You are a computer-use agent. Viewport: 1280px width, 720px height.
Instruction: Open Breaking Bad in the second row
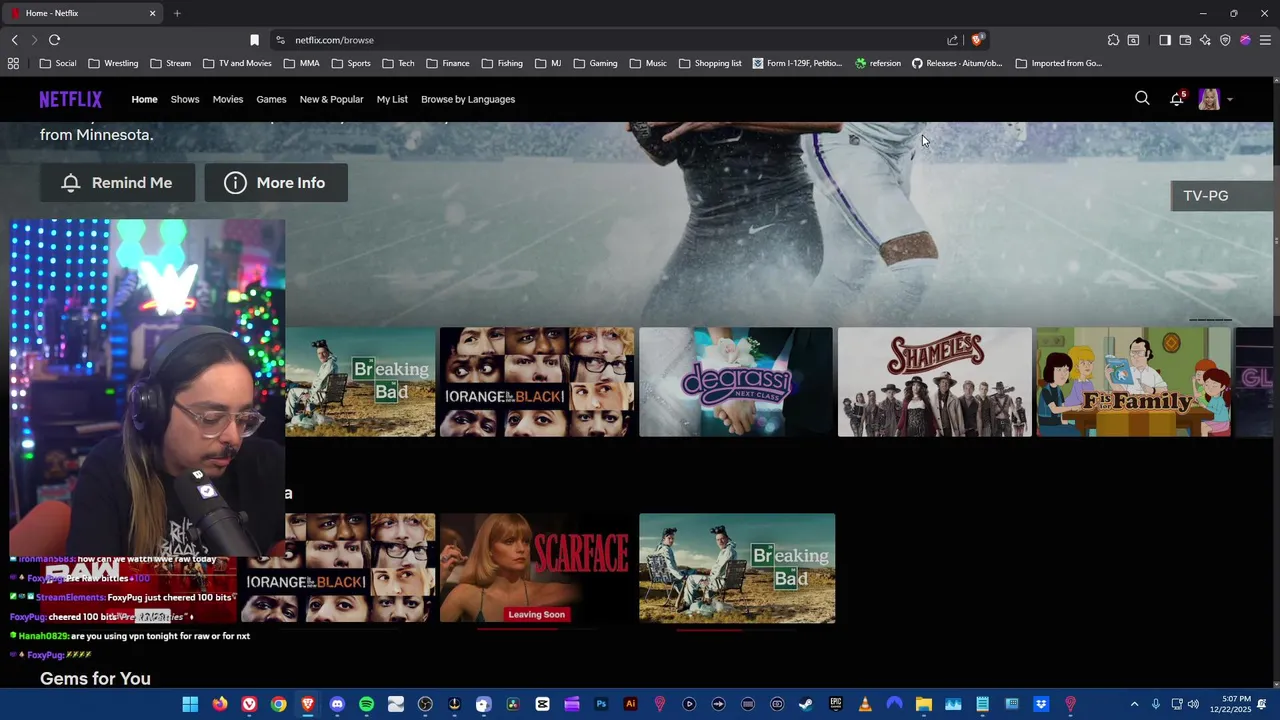pos(737,568)
